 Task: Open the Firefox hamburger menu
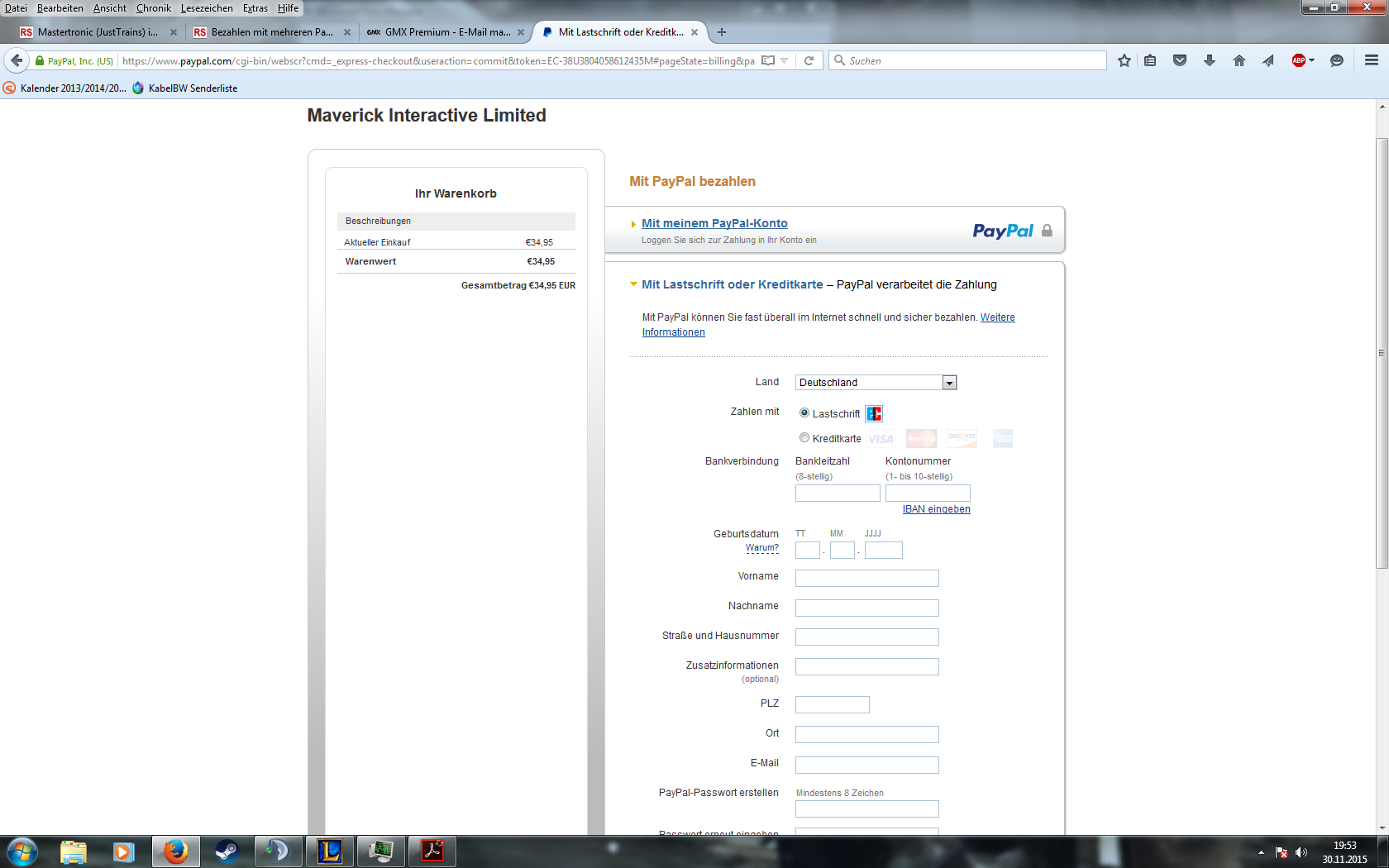click(x=1372, y=60)
